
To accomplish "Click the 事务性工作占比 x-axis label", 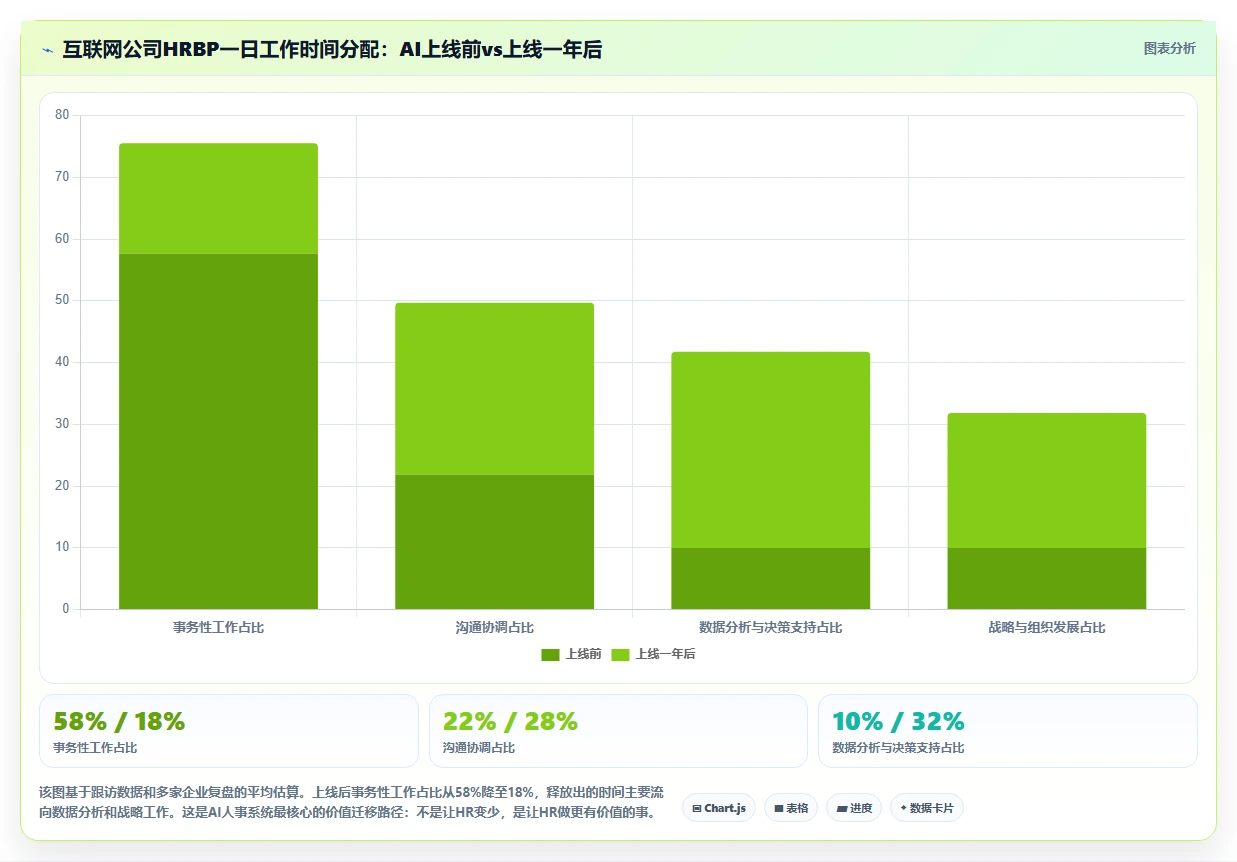I will click(218, 628).
